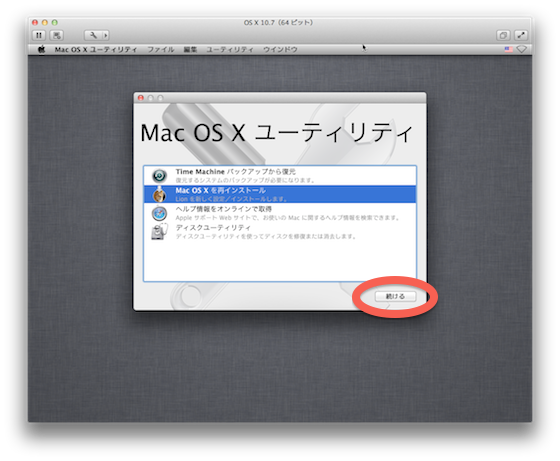
Task: Open the Mac OS X ユーティリティ menu
Action: click(x=96, y=50)
